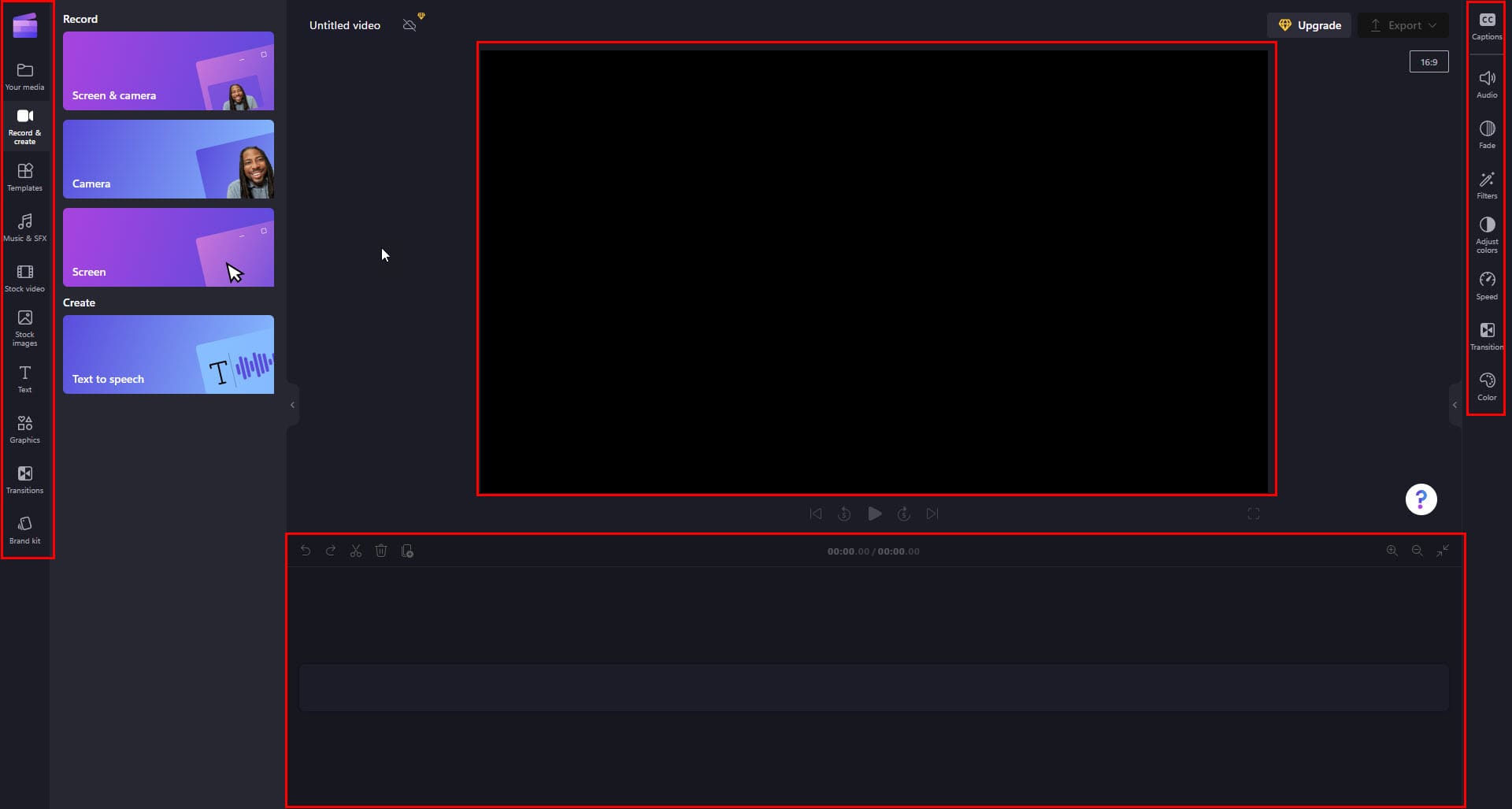1512x809 pixels.
Task: Open the Captions panel
Action: pos(1487,26)
